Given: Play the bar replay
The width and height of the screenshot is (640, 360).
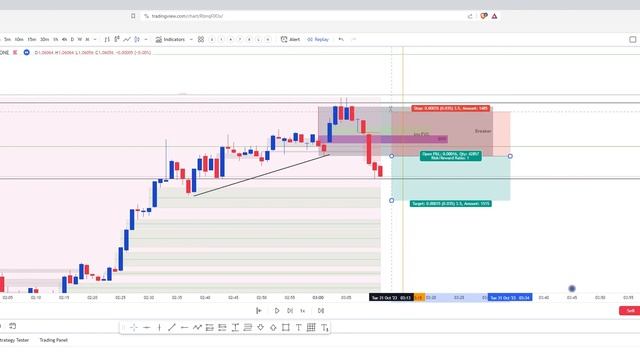Looking at the screenshot, I should [x=277, y=311].
